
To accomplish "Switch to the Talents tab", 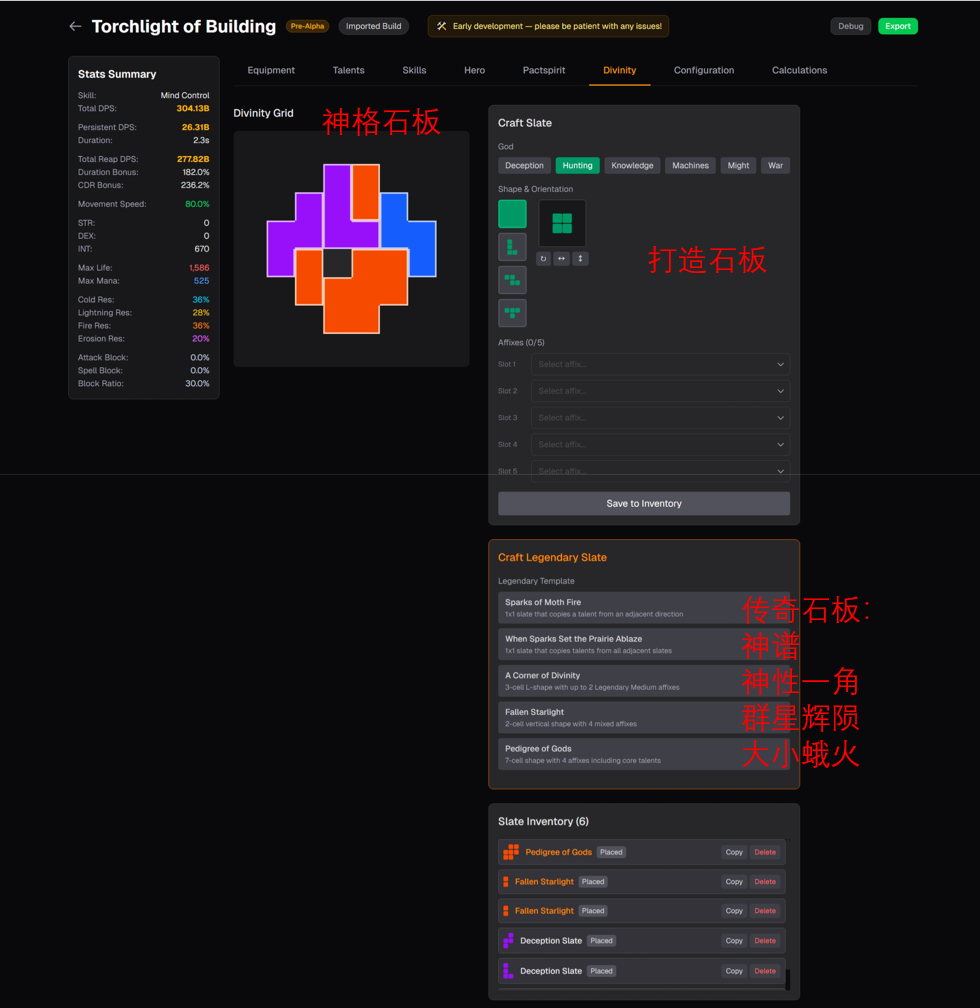I will 348,71.
